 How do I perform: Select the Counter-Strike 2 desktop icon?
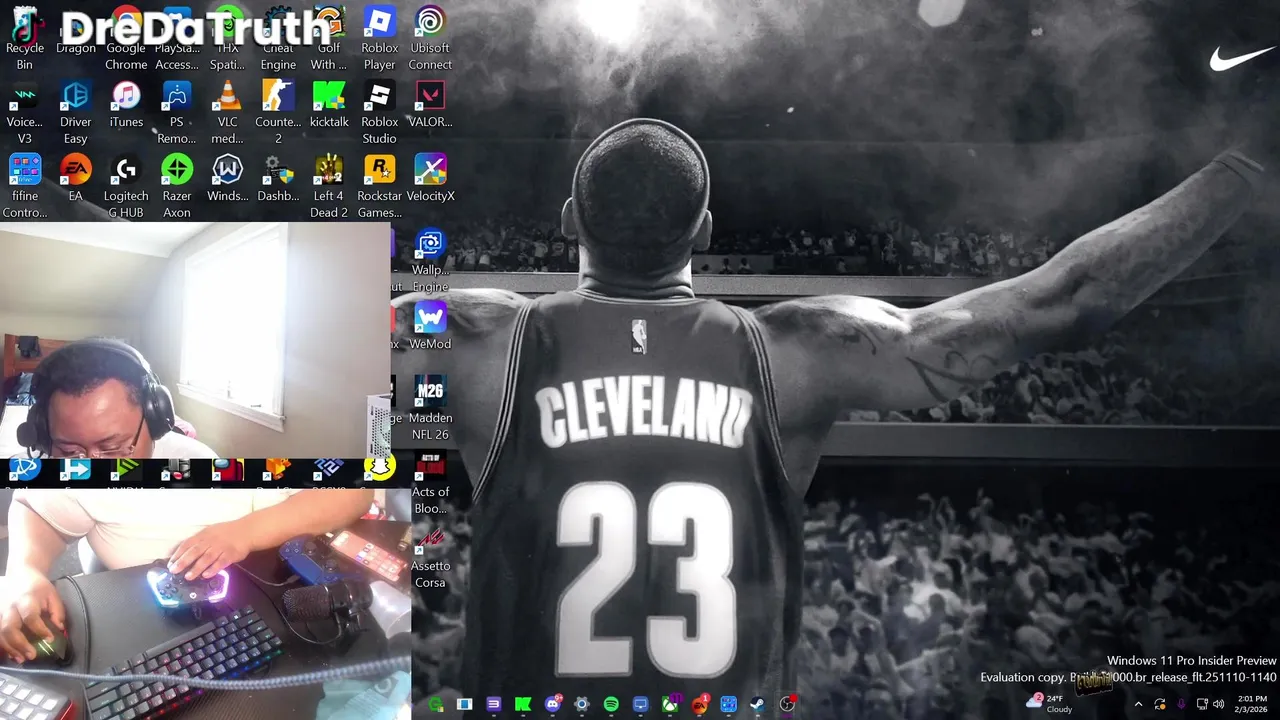pos(278,113)
